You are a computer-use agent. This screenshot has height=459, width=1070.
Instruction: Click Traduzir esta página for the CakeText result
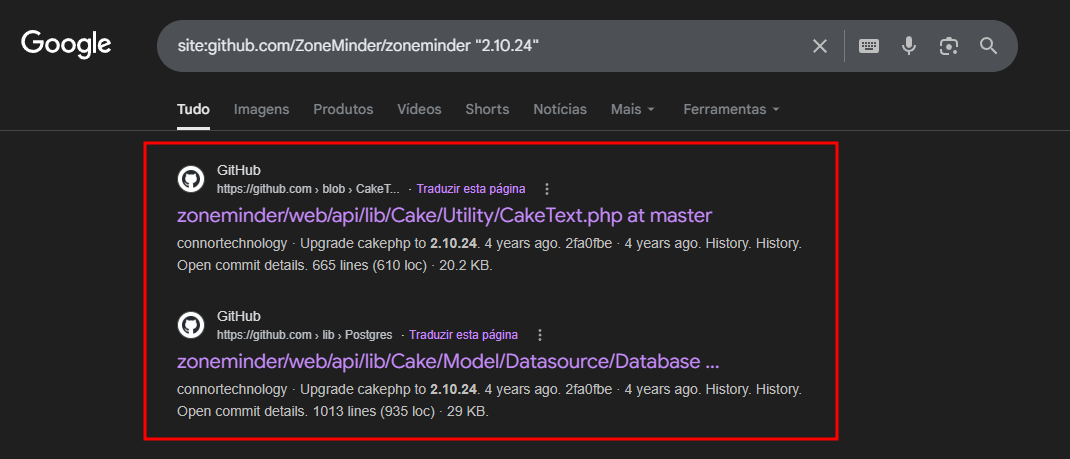(471, 188)
